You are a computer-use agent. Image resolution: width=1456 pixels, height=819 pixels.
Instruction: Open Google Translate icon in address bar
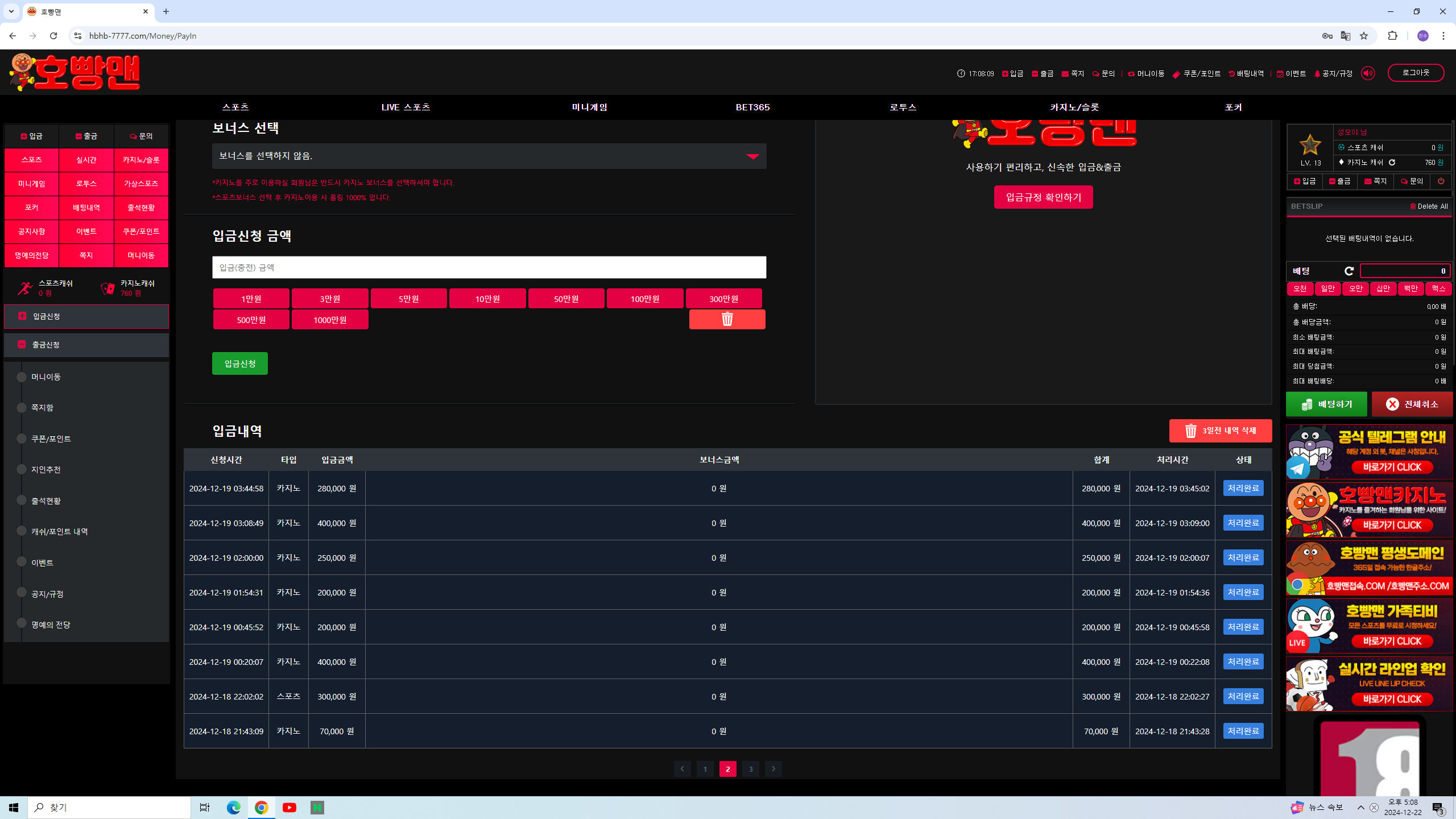click(1345, 36)
